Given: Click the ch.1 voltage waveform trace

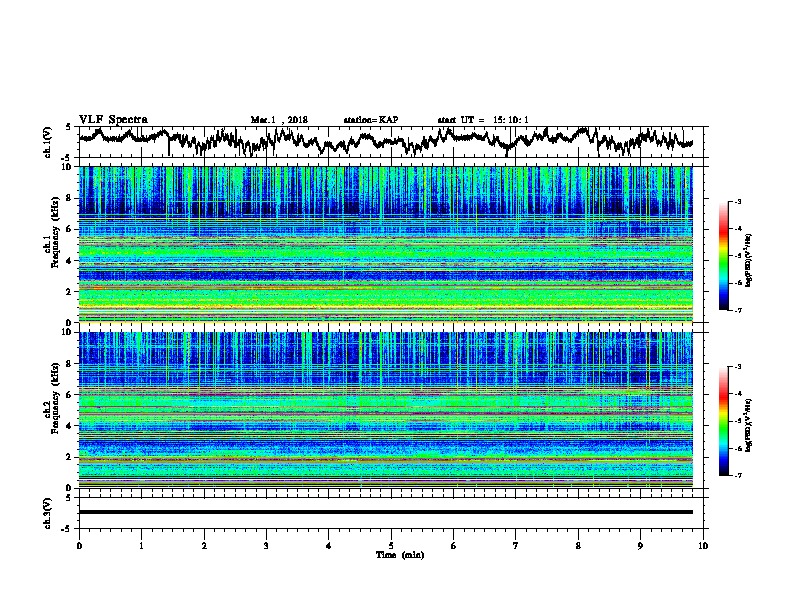Looking at the screenshot, I should (x=385, y=141).
